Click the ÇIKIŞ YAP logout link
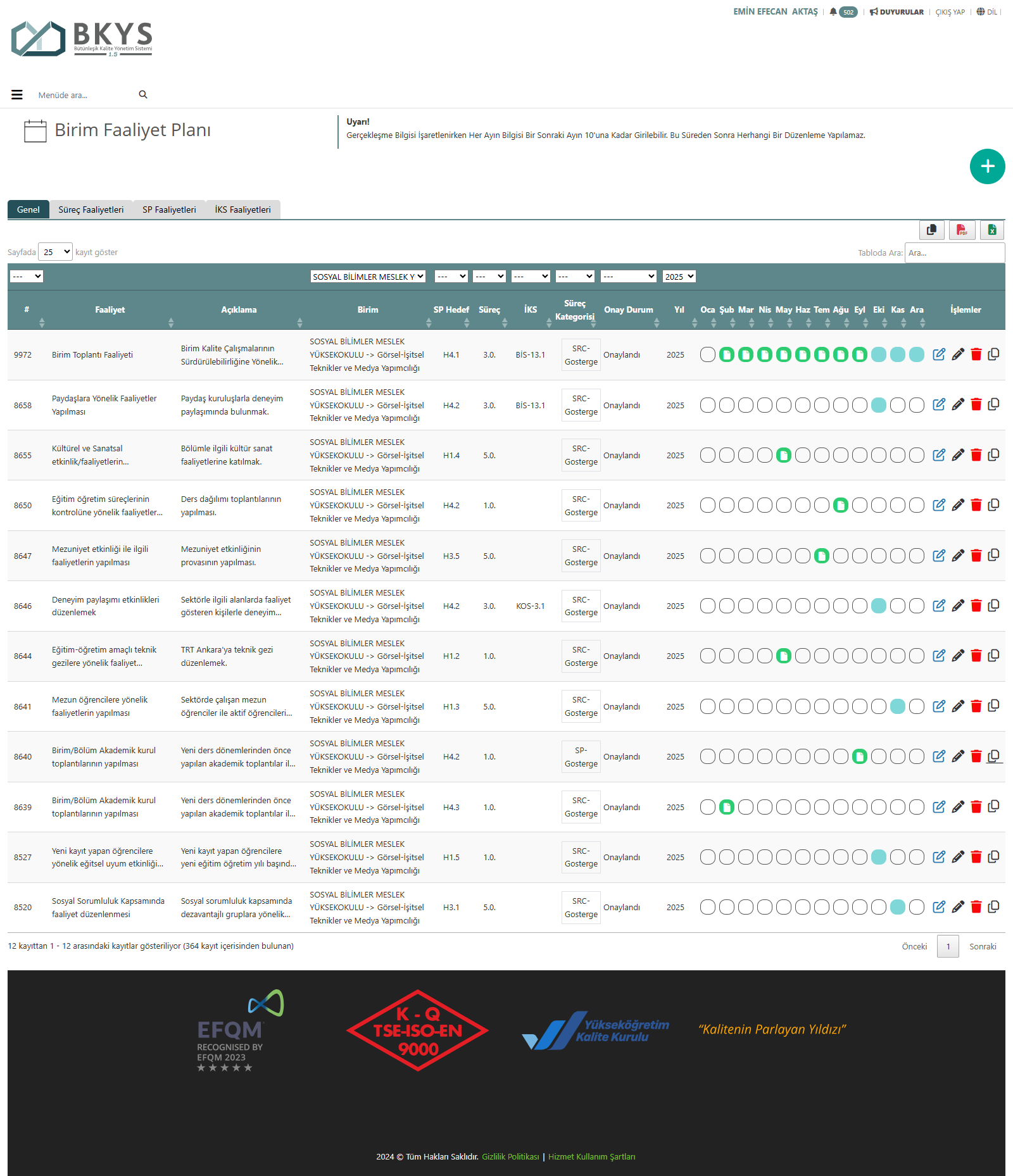 [x=950, y=12]
